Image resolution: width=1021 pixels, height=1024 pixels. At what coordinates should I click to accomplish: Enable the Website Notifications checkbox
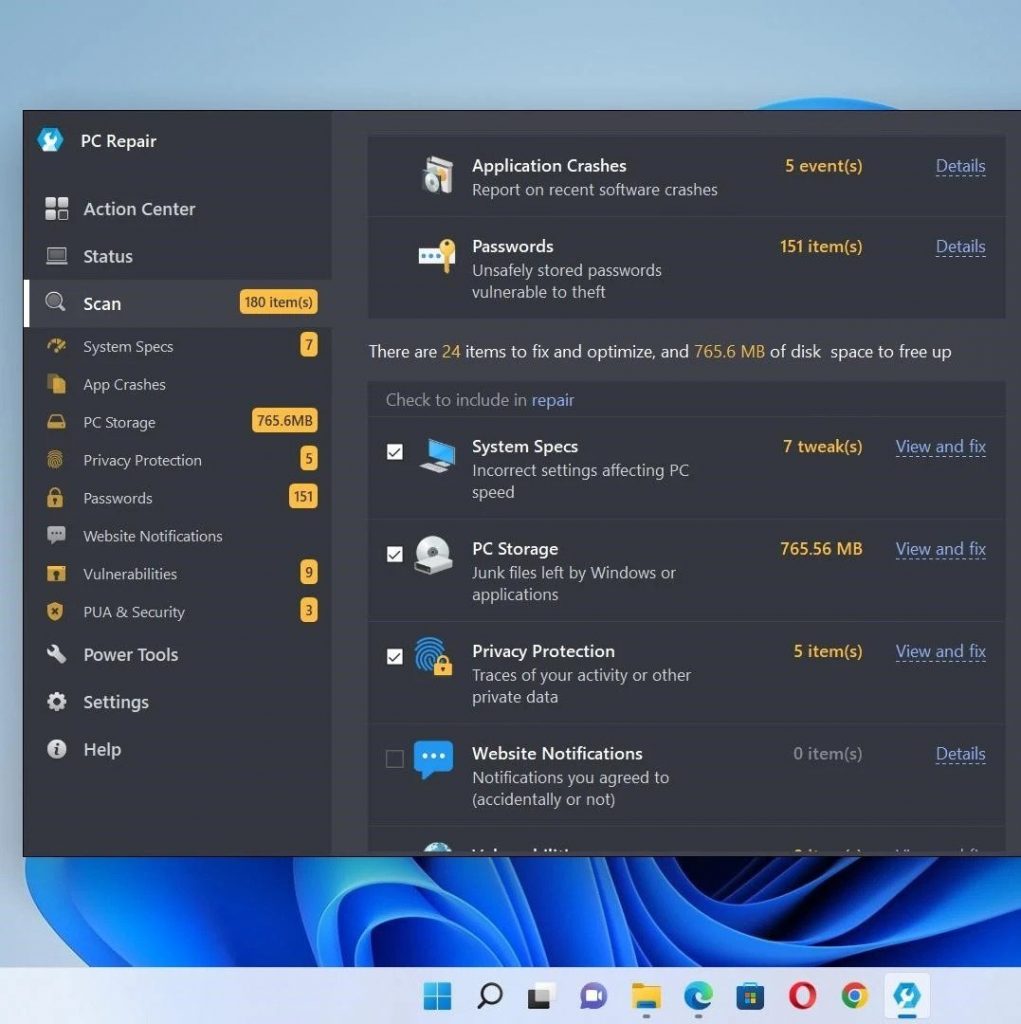point(395,759)
